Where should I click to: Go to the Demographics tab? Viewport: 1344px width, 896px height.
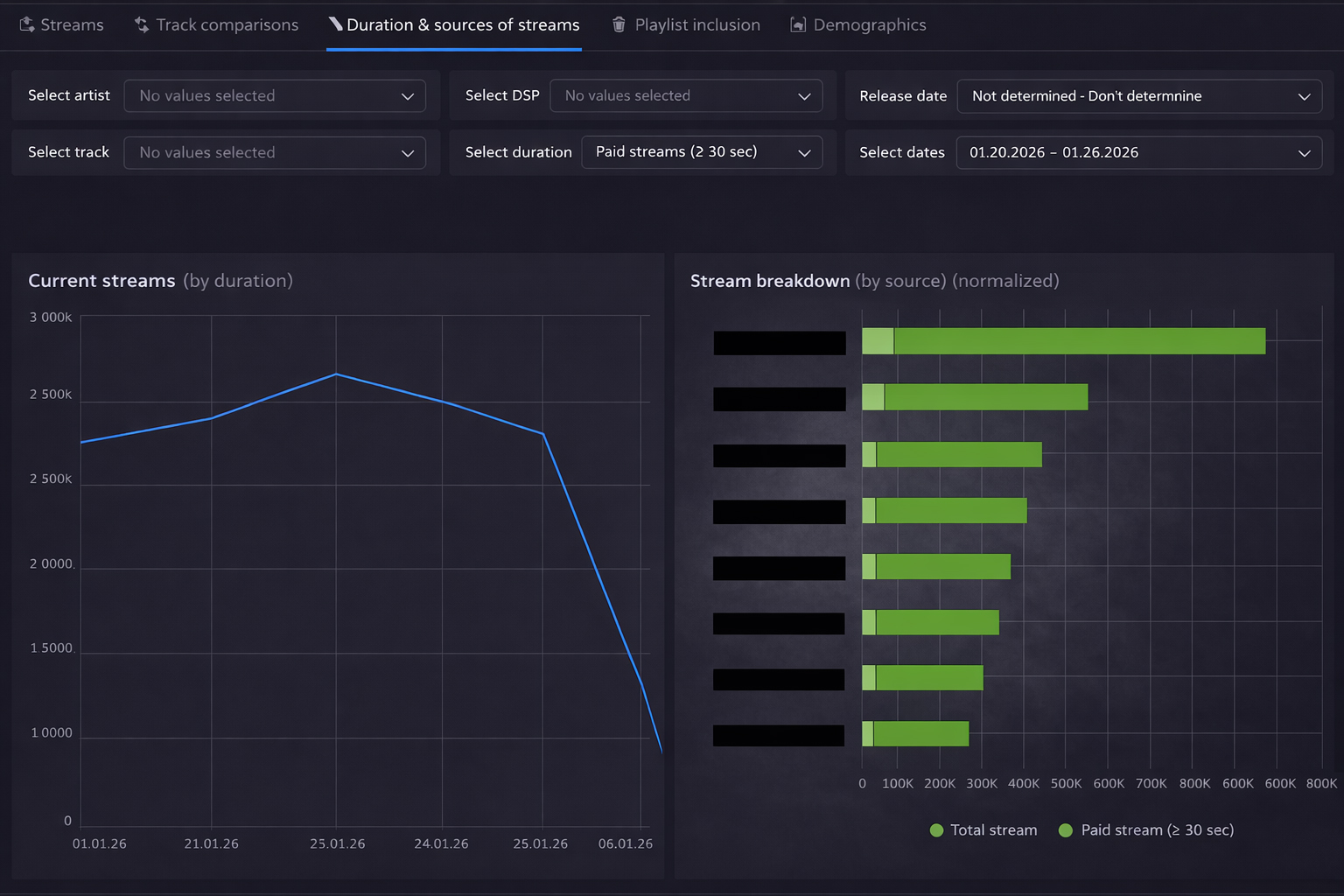(858, 24)
